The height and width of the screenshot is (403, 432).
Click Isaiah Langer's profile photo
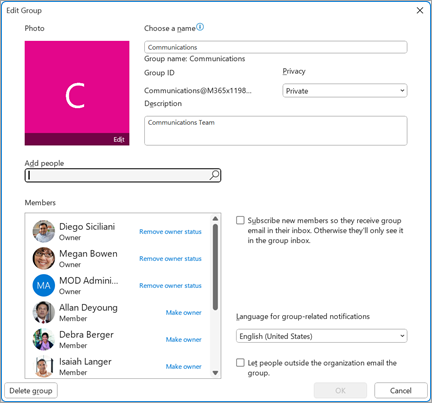coord(44,366)
